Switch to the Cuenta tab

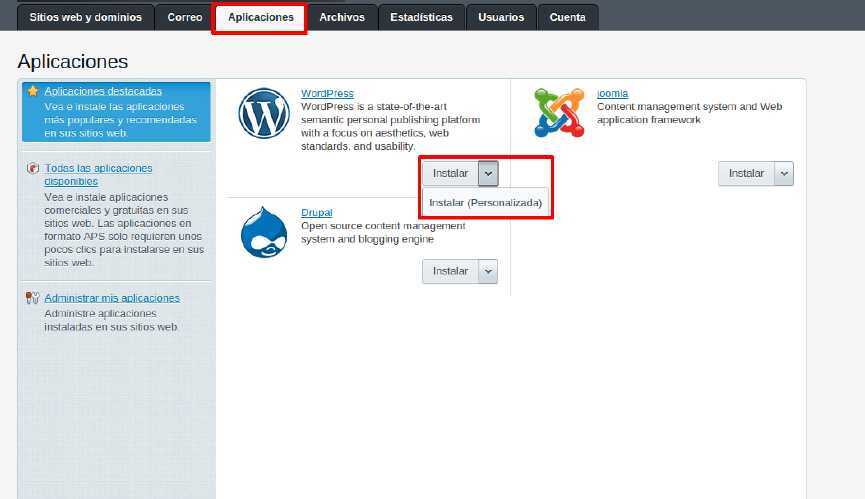pyautogui.click(x=567, y=17)
